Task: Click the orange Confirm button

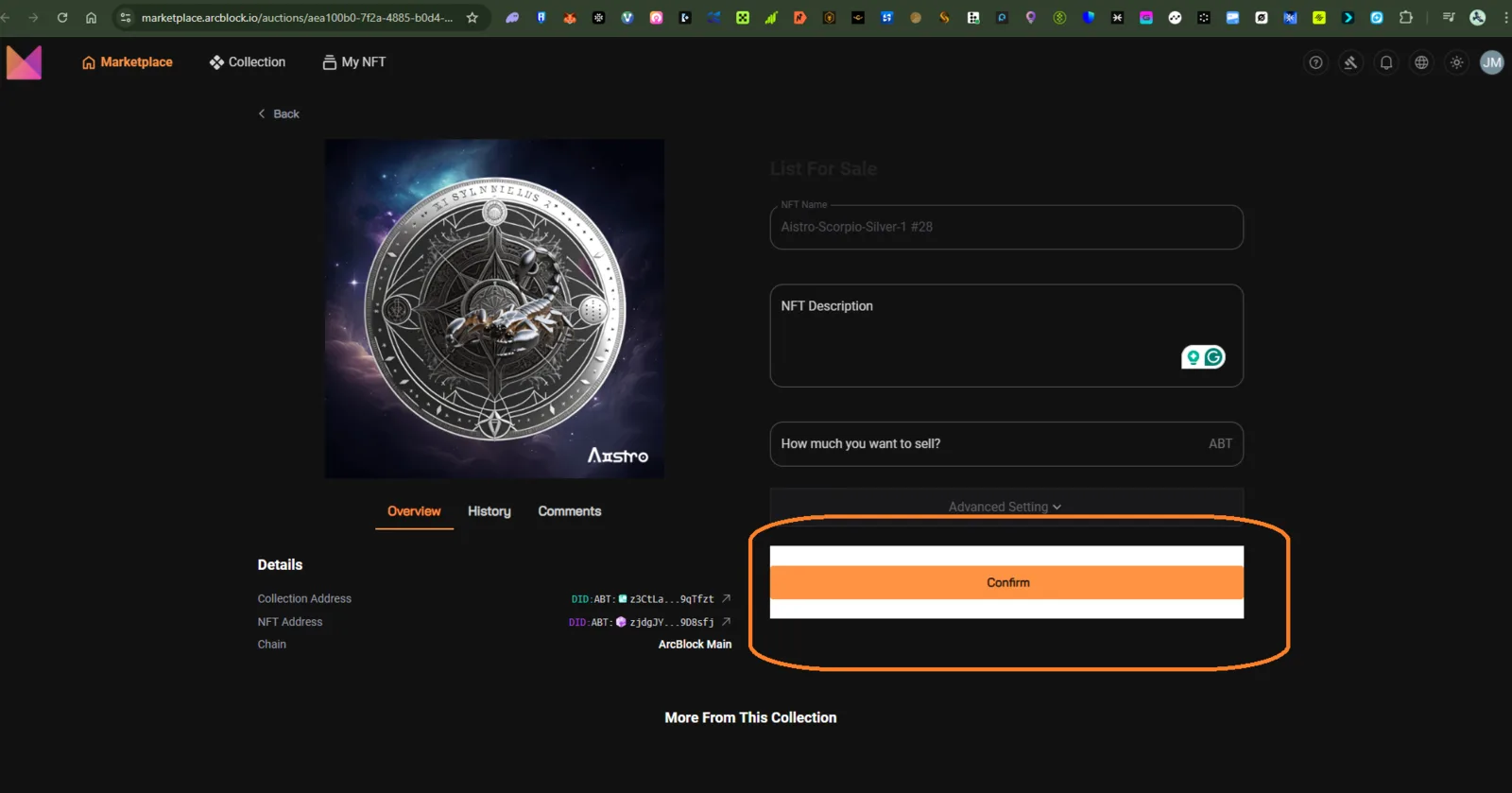Action: tap(1006, 582)
